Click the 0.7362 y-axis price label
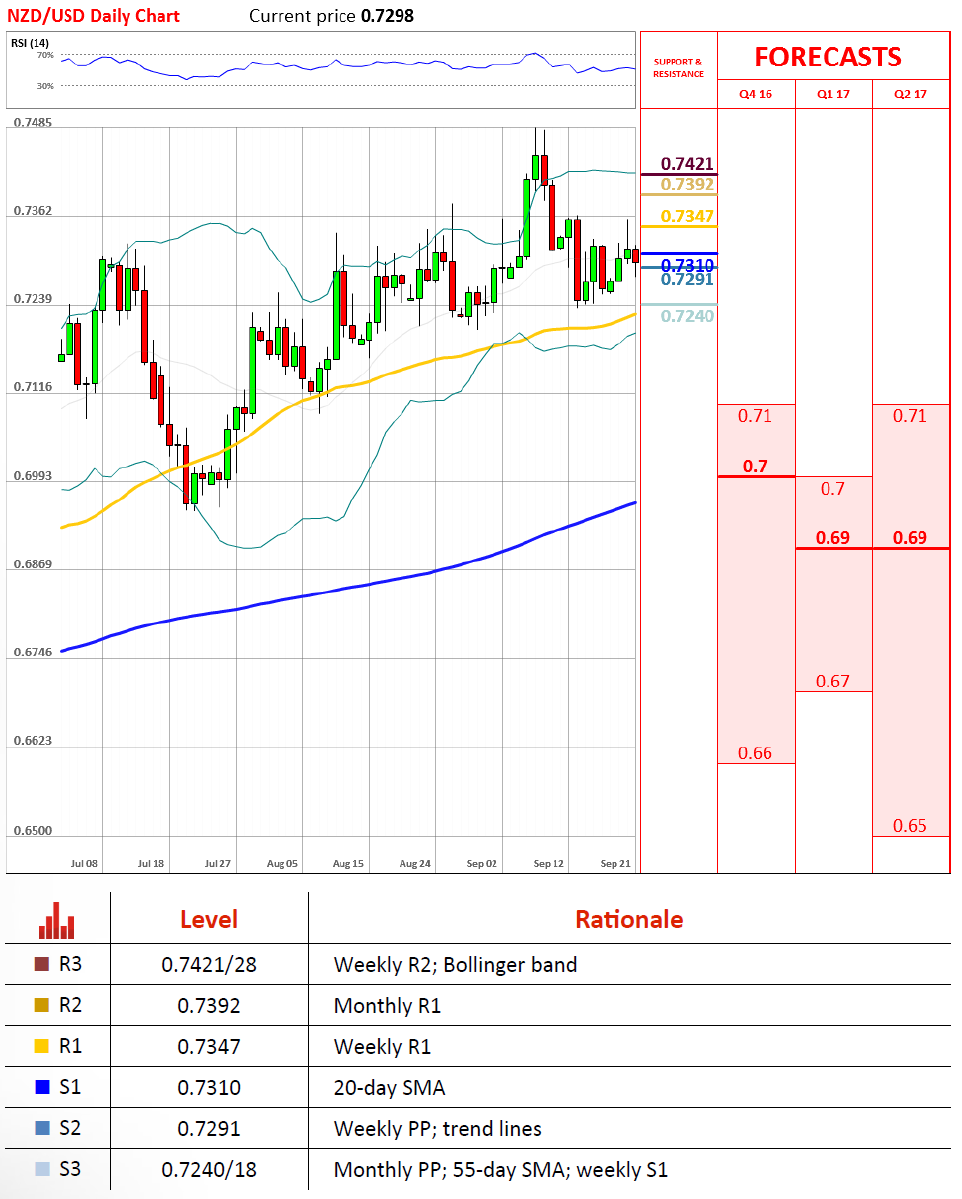Image resolution: width=962 pixels, height=1199 pixels. pyautogui.click(x=33, y=210)
